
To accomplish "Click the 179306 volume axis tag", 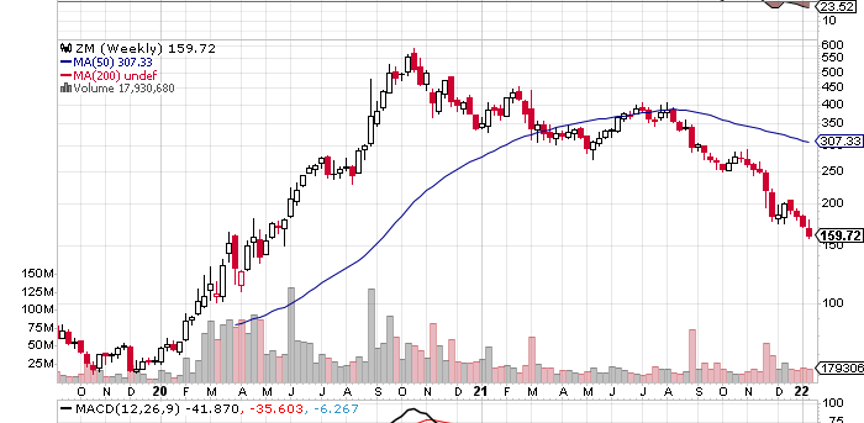I will pyautogui.click(x=838, y=368).
